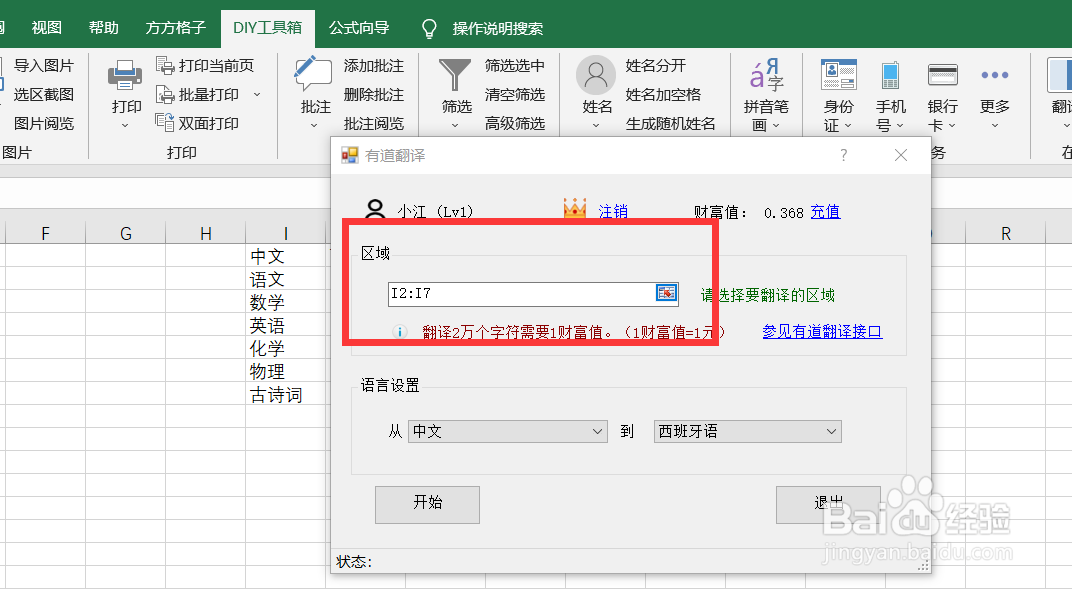Click the ID Card (身份证) icon

(x=838, y=74)
